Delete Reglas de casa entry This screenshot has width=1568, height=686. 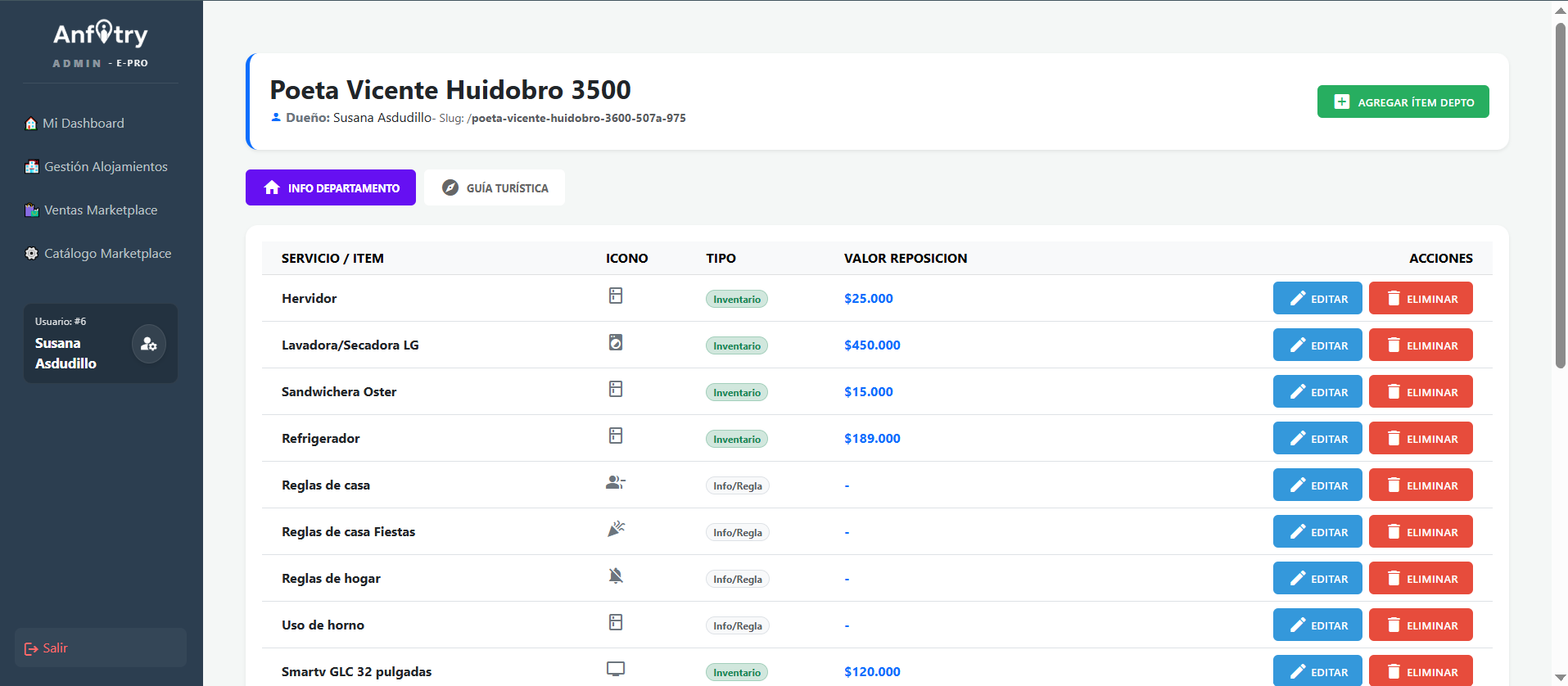pos(1421,485)
